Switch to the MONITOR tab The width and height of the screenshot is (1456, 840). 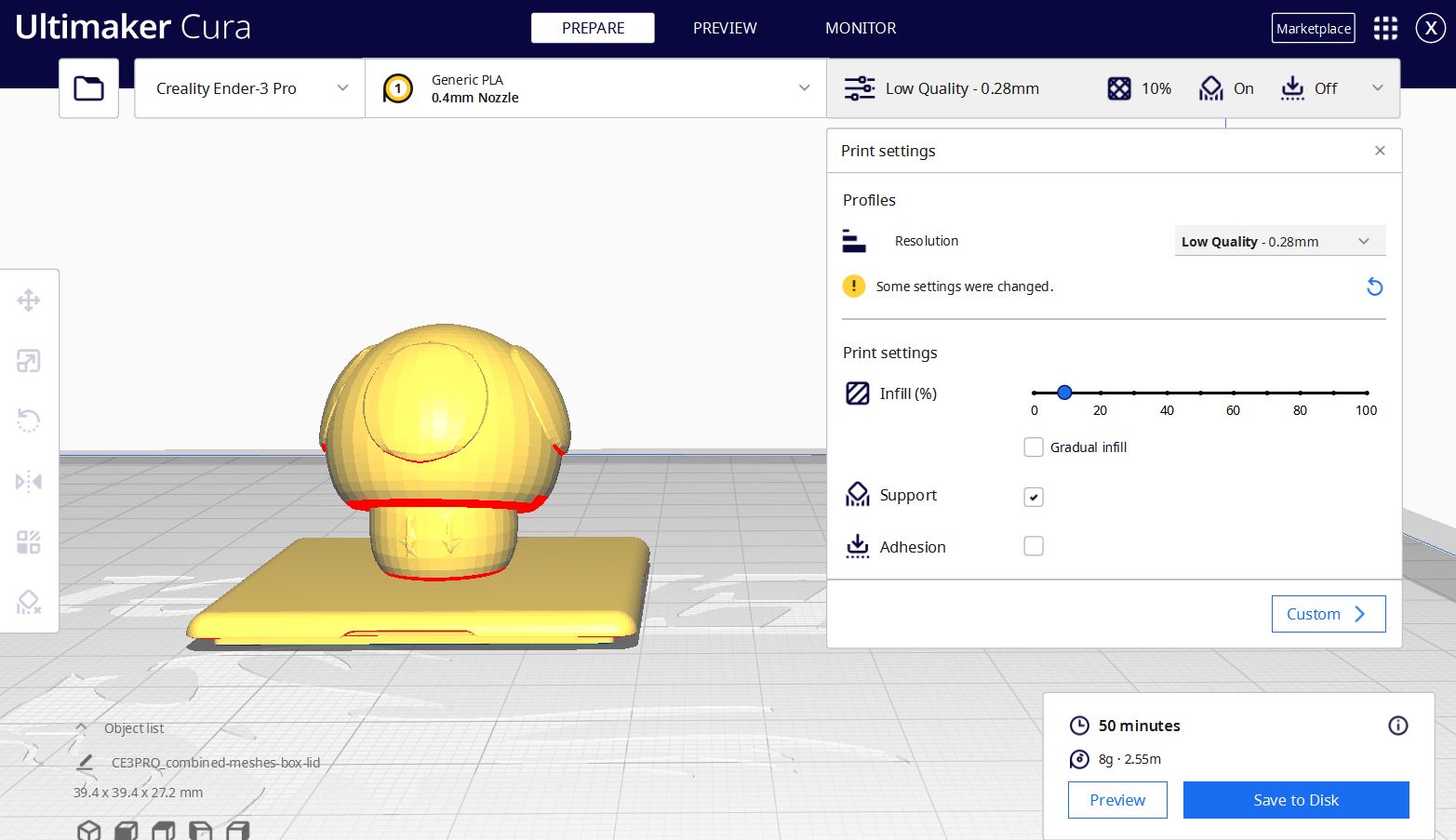tap(860, 28)
